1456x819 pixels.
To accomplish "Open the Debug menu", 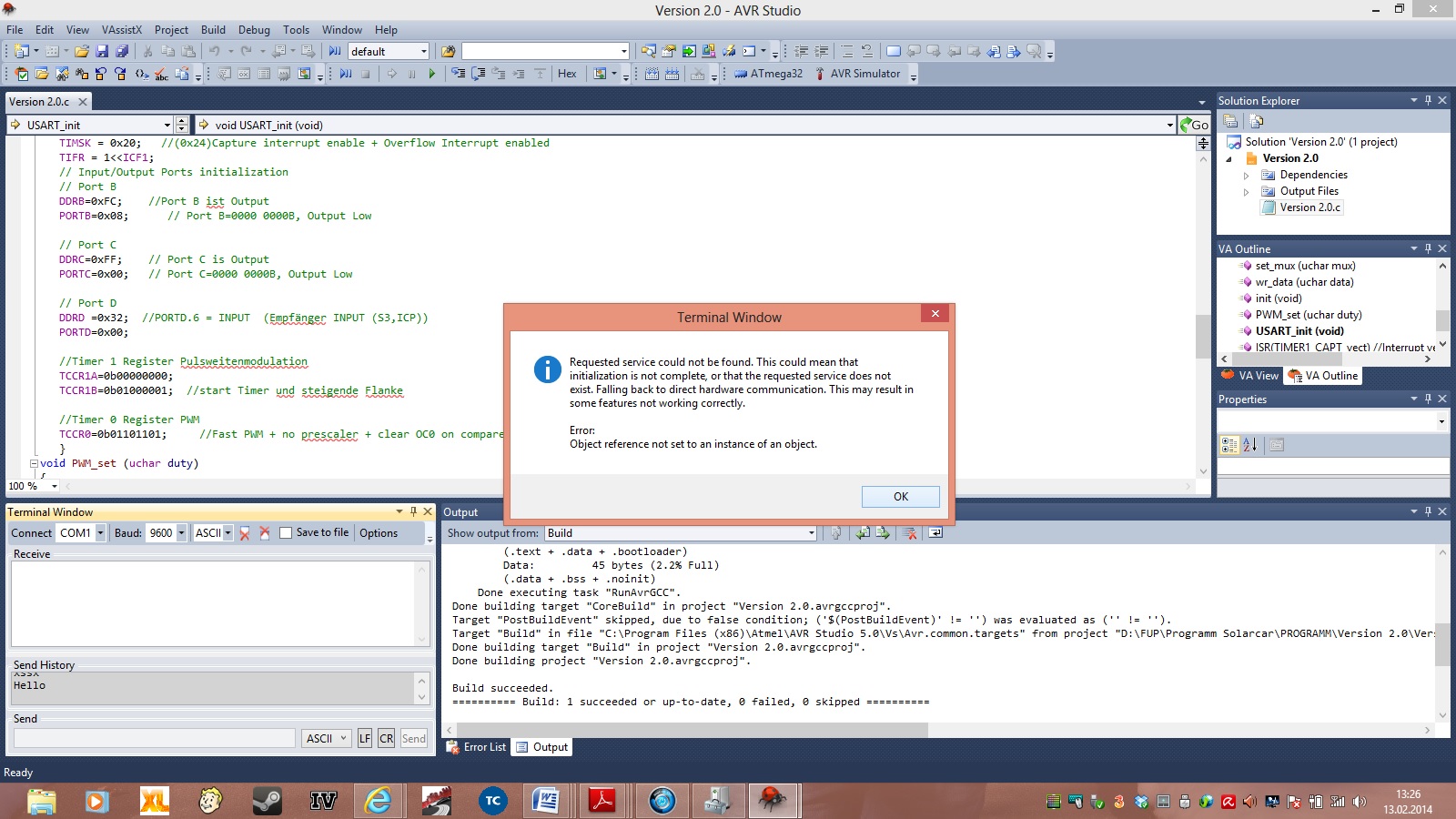I will (x=254, y=29).
